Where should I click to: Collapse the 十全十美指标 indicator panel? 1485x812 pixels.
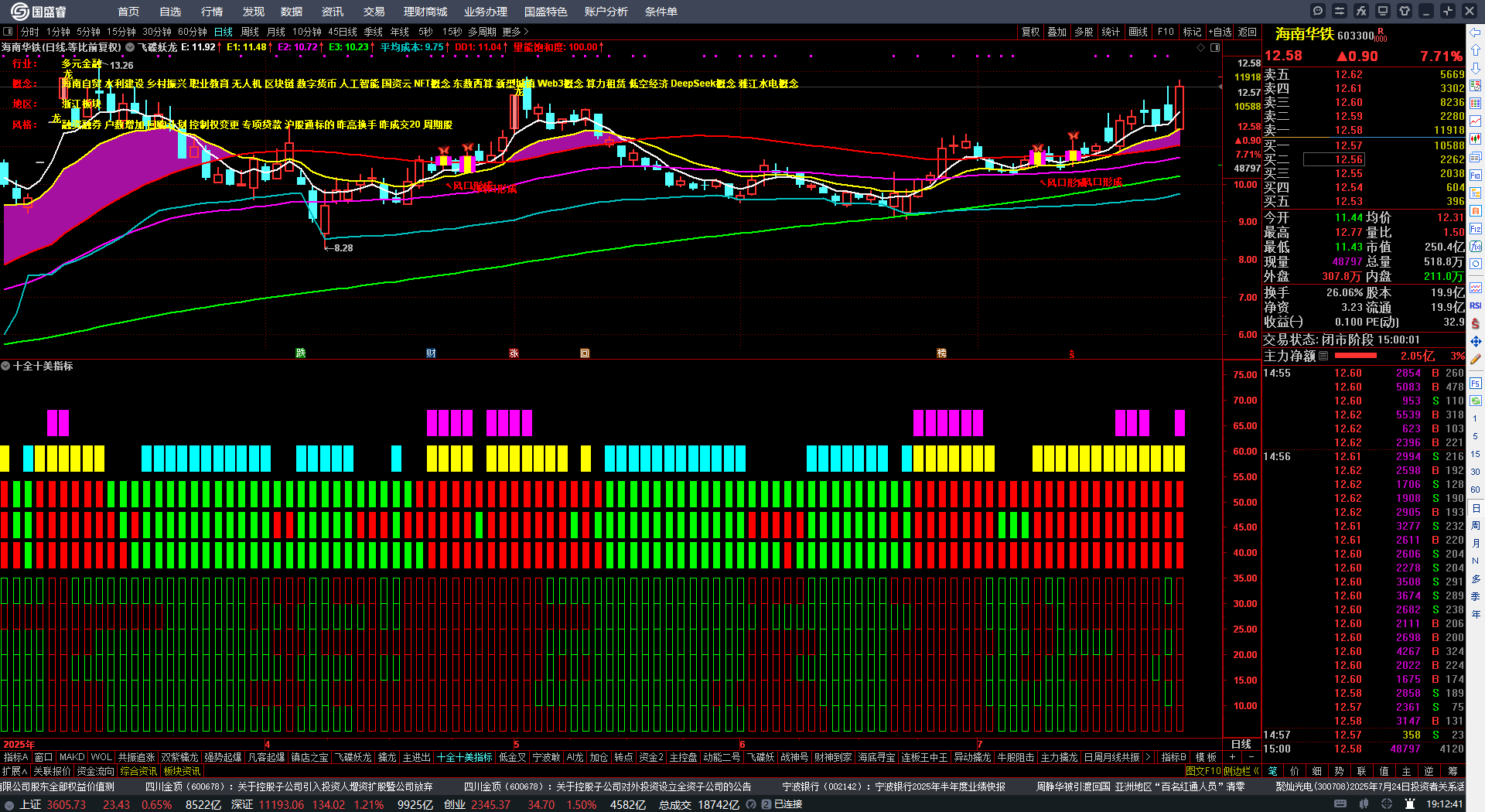(5, 366)
